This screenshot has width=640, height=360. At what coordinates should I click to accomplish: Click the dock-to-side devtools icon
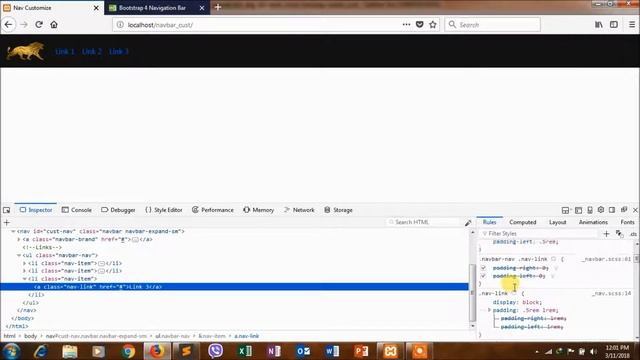[x=612, y=210]
